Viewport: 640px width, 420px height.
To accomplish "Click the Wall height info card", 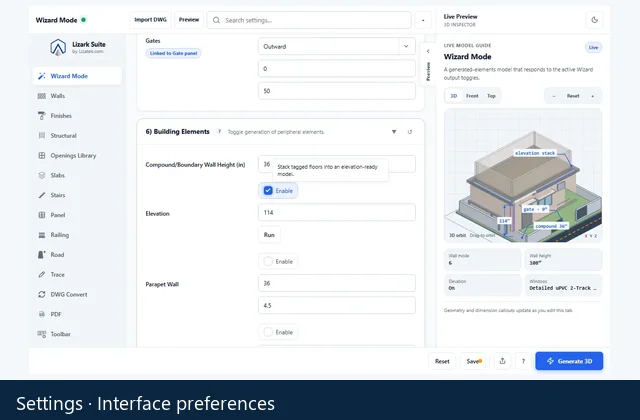I will point(563,260).
